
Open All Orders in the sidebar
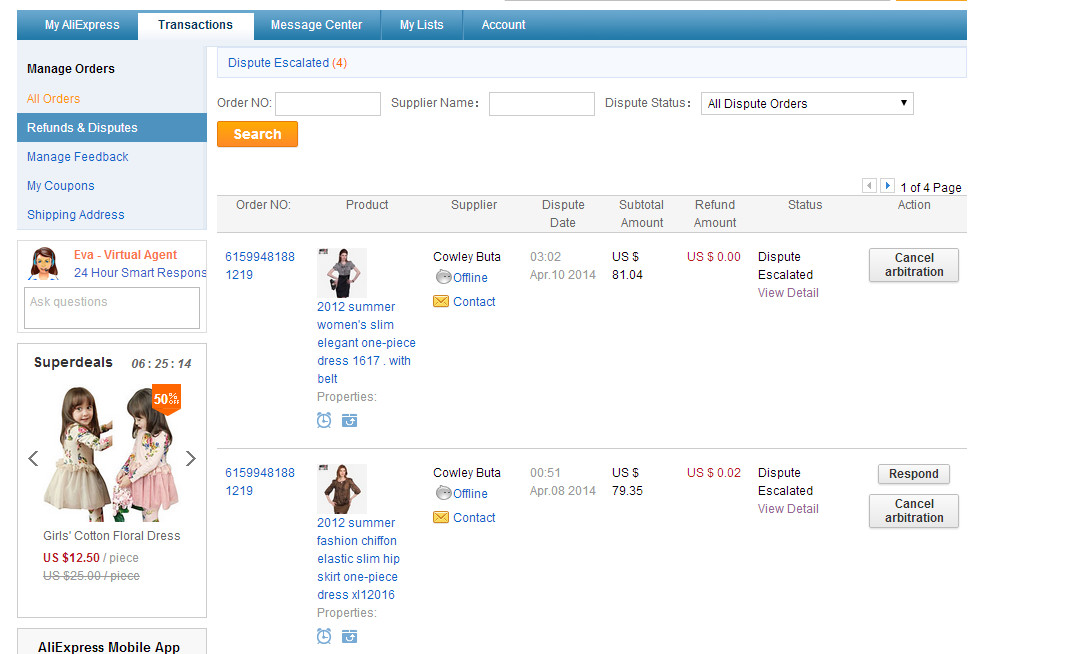(53, 98)
